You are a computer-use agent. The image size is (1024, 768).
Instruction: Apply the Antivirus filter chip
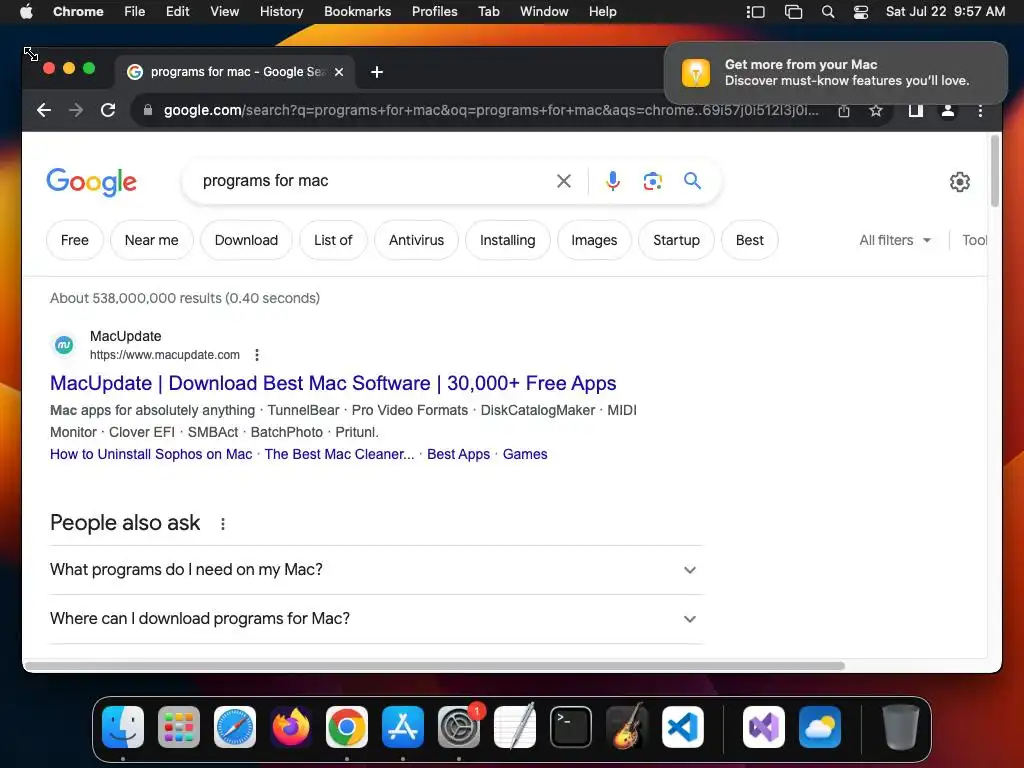416,240
